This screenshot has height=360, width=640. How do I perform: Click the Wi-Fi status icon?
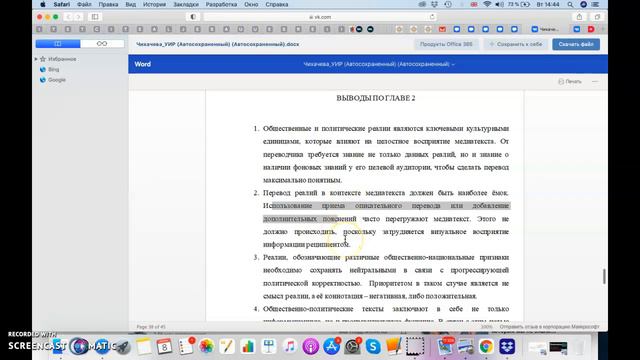[x=487, y=4]
